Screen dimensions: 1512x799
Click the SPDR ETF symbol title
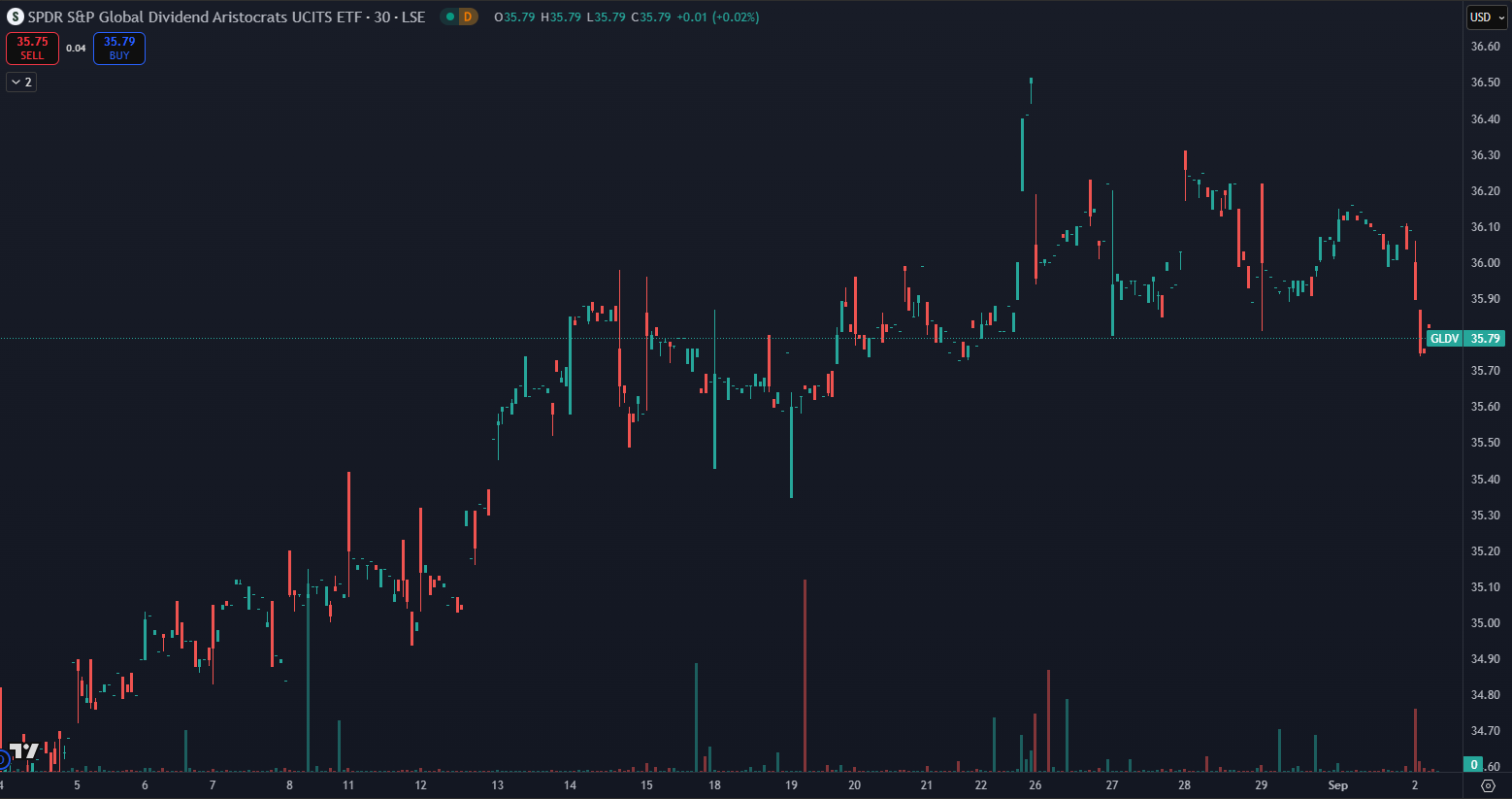225,17
